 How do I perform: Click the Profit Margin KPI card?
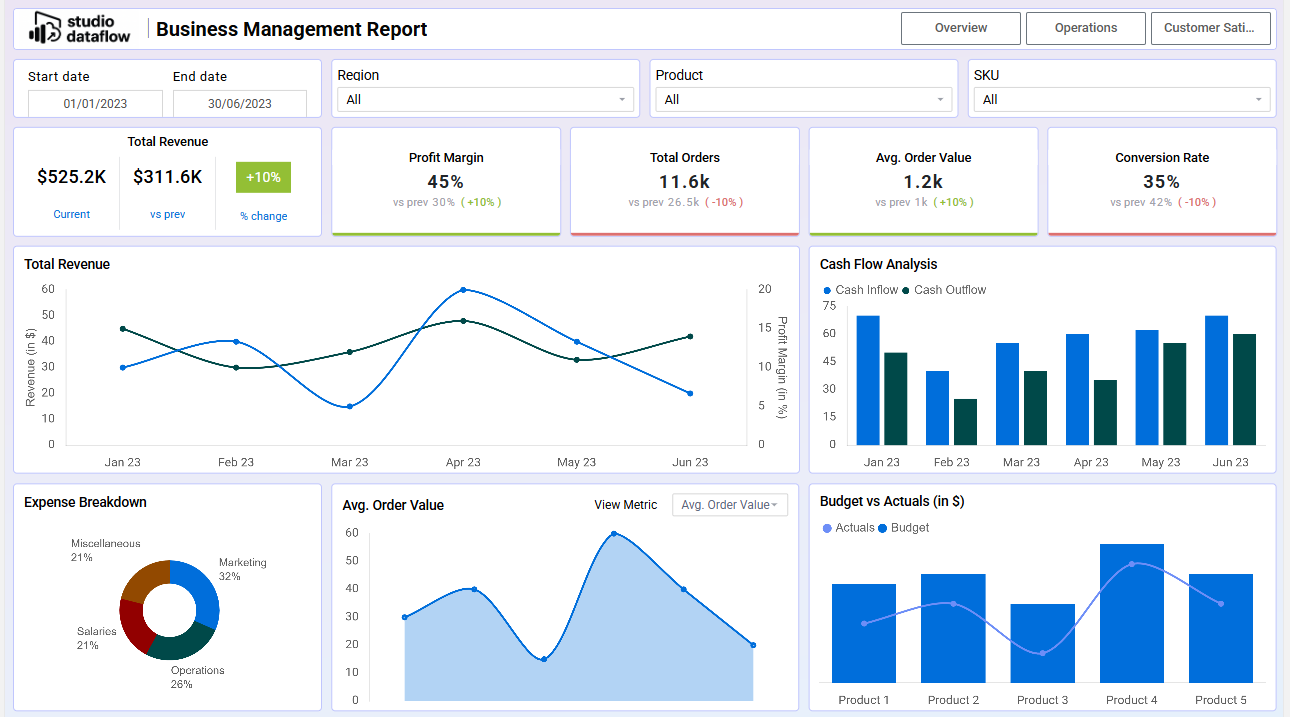pyautogui.click(x=446, y=181)
